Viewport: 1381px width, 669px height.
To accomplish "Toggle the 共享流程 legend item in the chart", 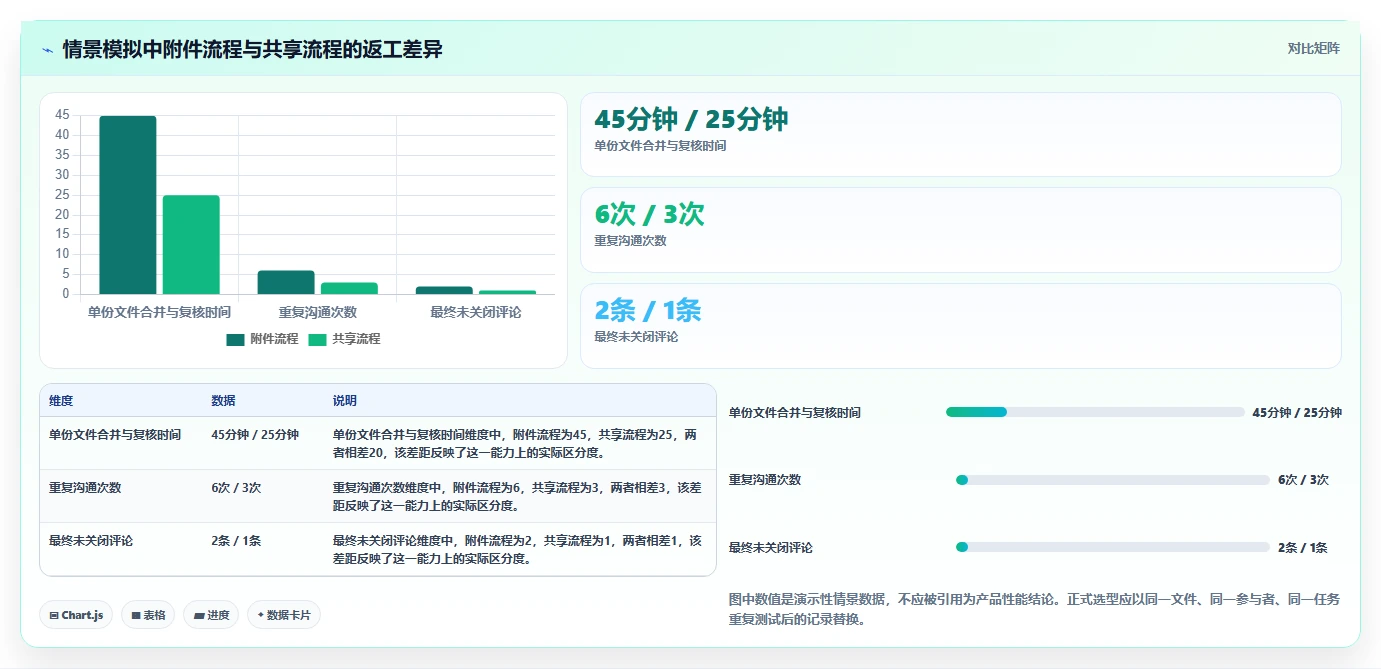I will tap(344, 339).
